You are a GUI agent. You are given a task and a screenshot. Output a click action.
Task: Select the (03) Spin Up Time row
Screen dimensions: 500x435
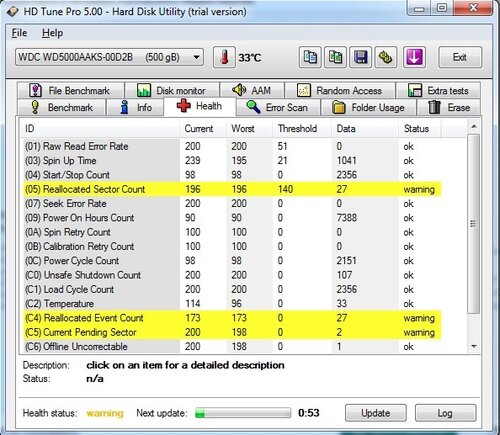point(232,161)
